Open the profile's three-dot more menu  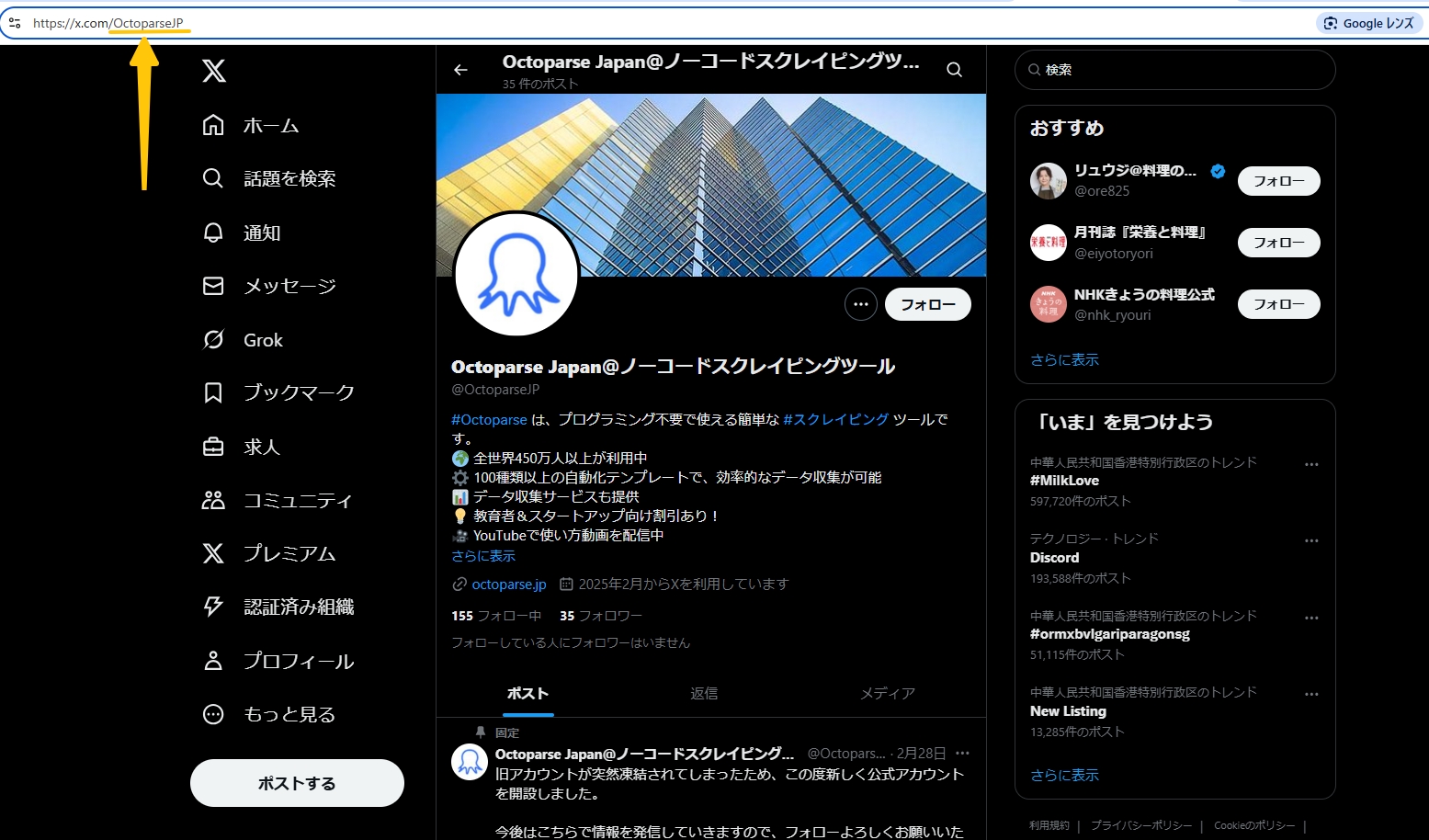(860, 304)
